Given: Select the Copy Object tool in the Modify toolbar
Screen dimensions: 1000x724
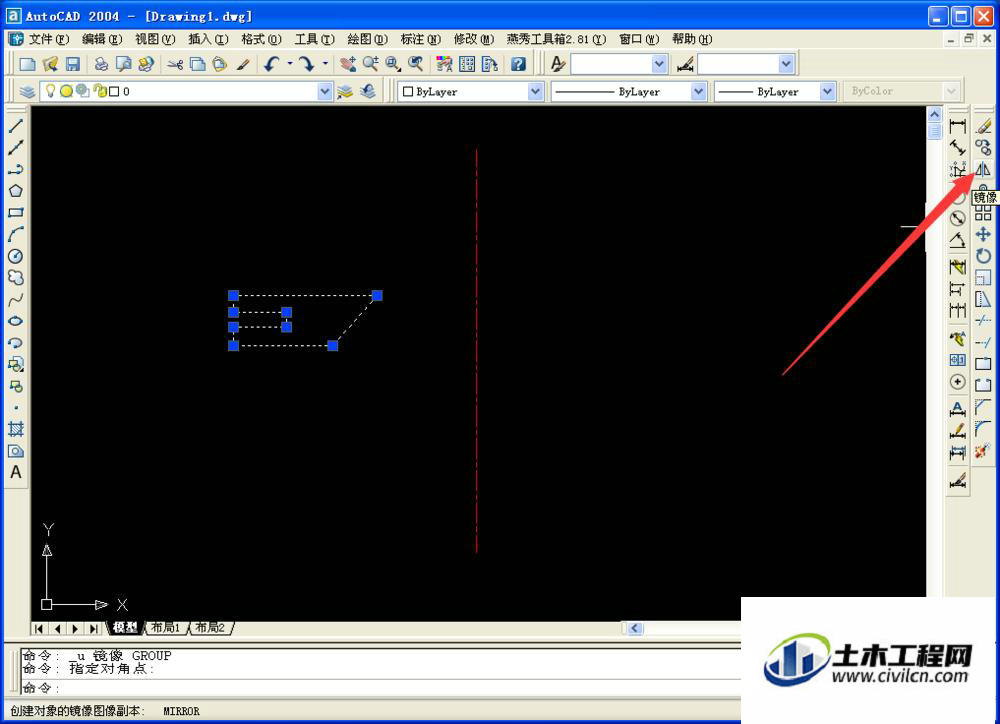Looking at the screenshot, I should click(x=983, y=148).
